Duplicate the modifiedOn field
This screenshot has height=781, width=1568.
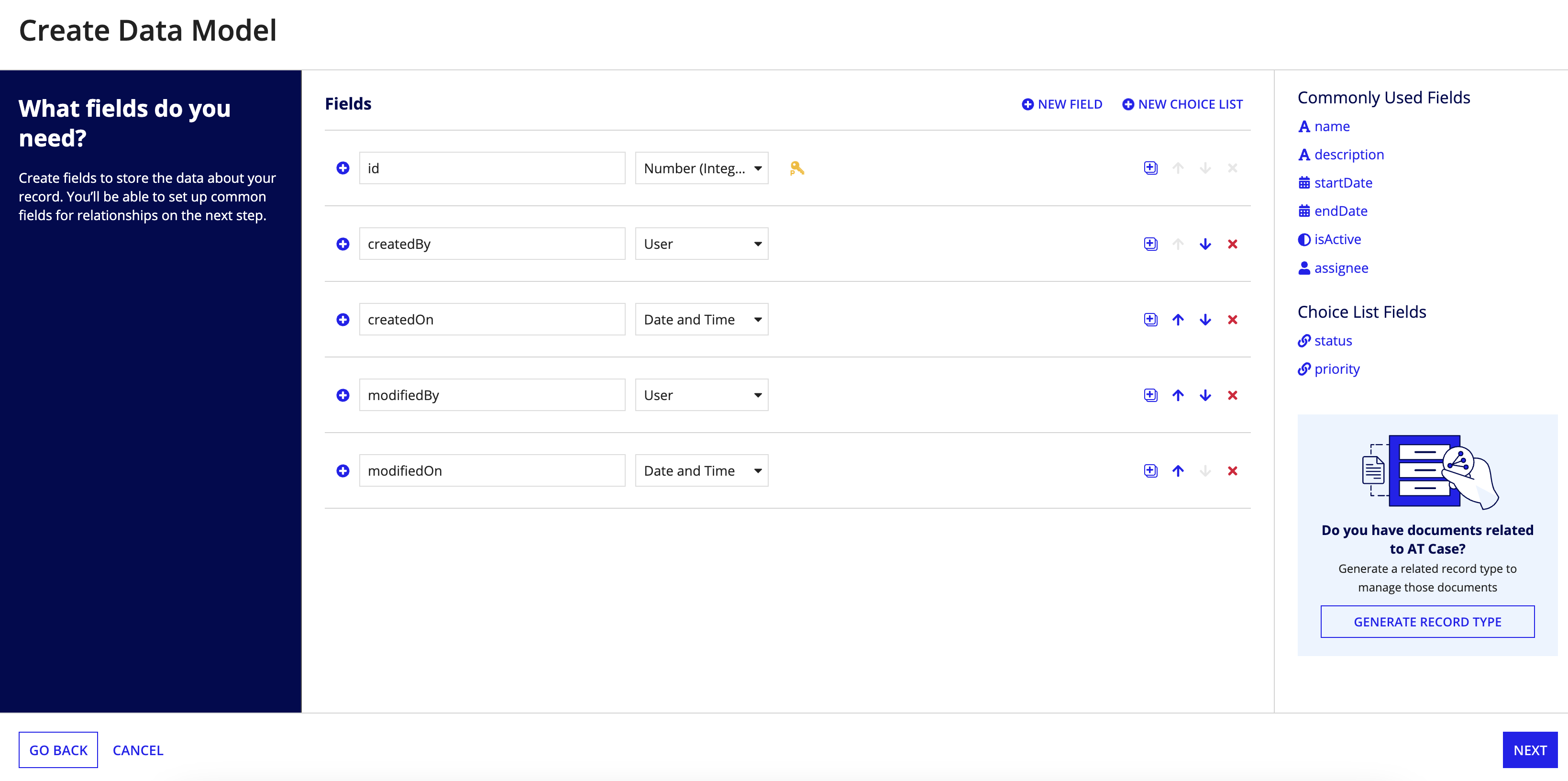tap(1150, 470)
